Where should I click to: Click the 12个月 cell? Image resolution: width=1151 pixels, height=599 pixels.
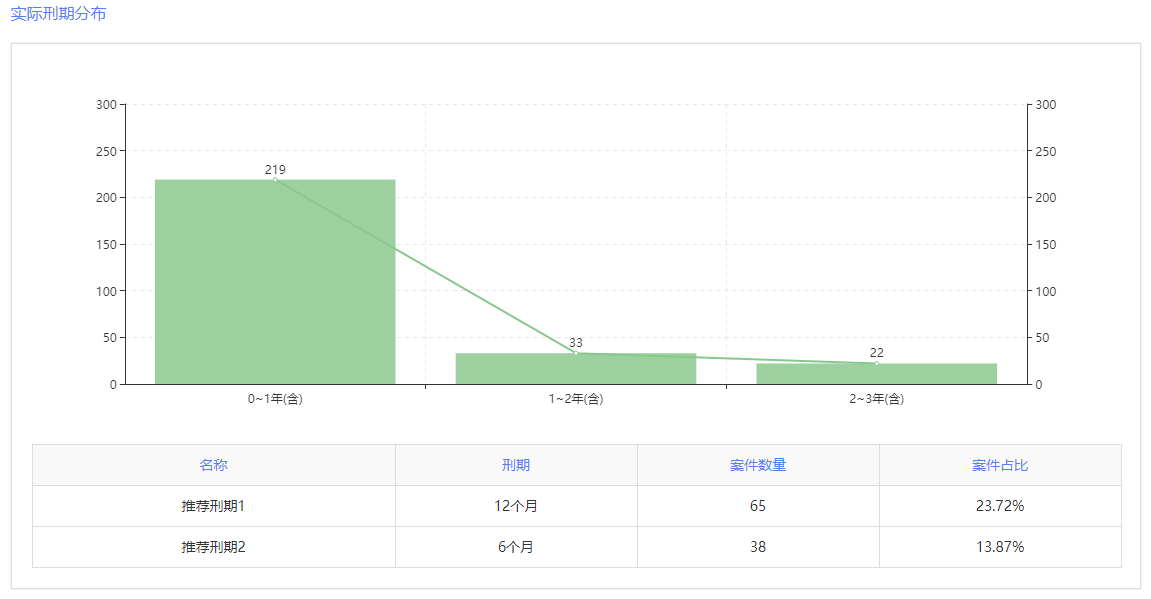pyautogui.click(x=516, y=506)
